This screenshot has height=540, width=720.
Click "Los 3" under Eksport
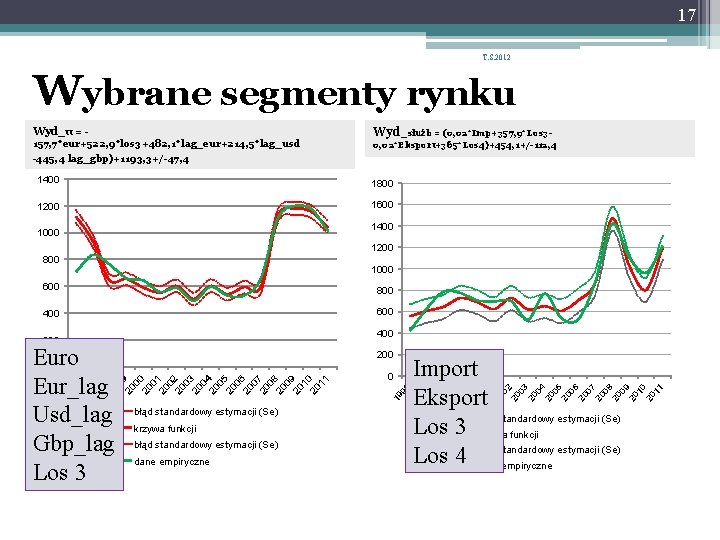pos(439,426)
